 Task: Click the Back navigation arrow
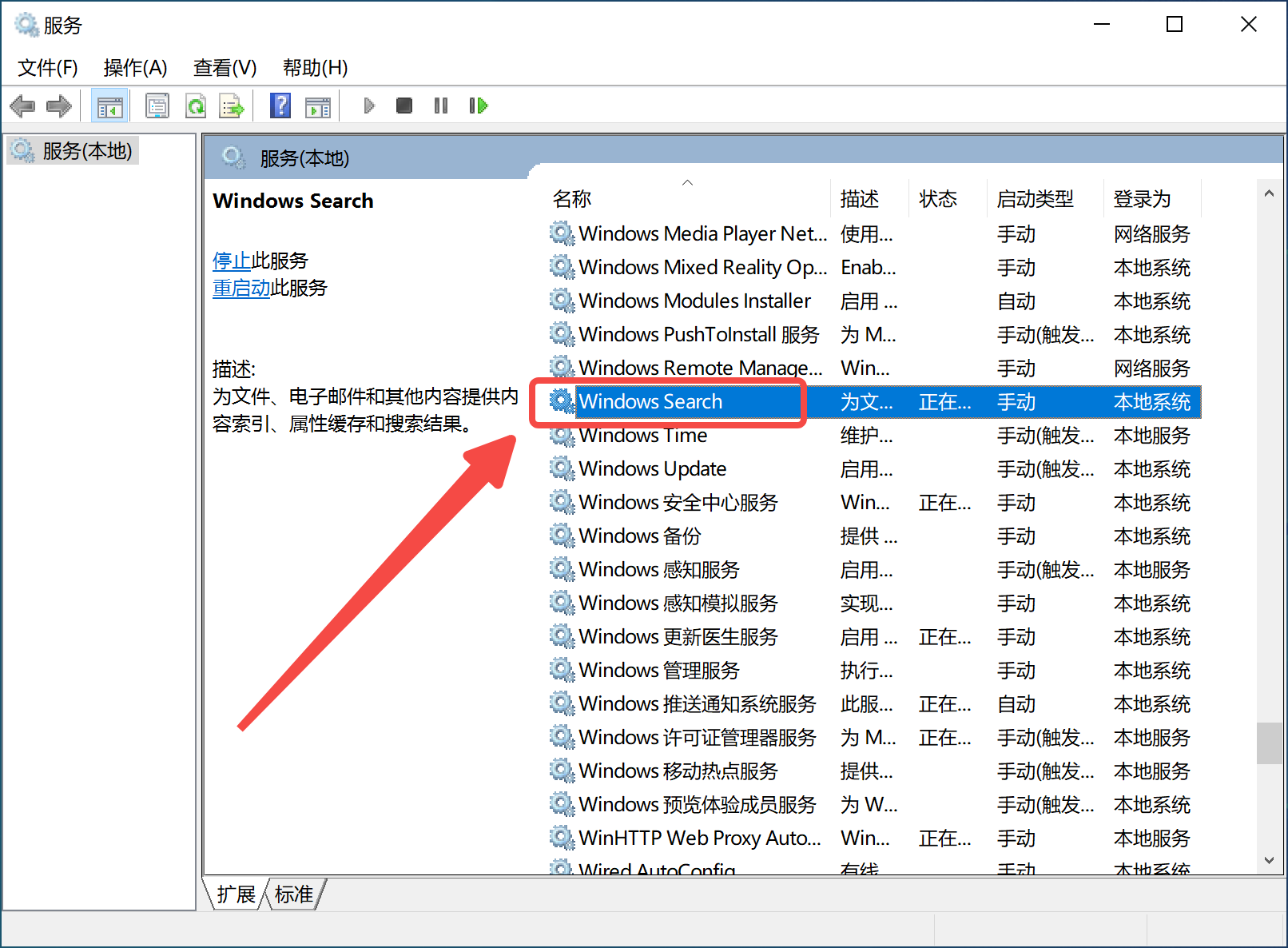pyautogui.click(x=22, y=105)
